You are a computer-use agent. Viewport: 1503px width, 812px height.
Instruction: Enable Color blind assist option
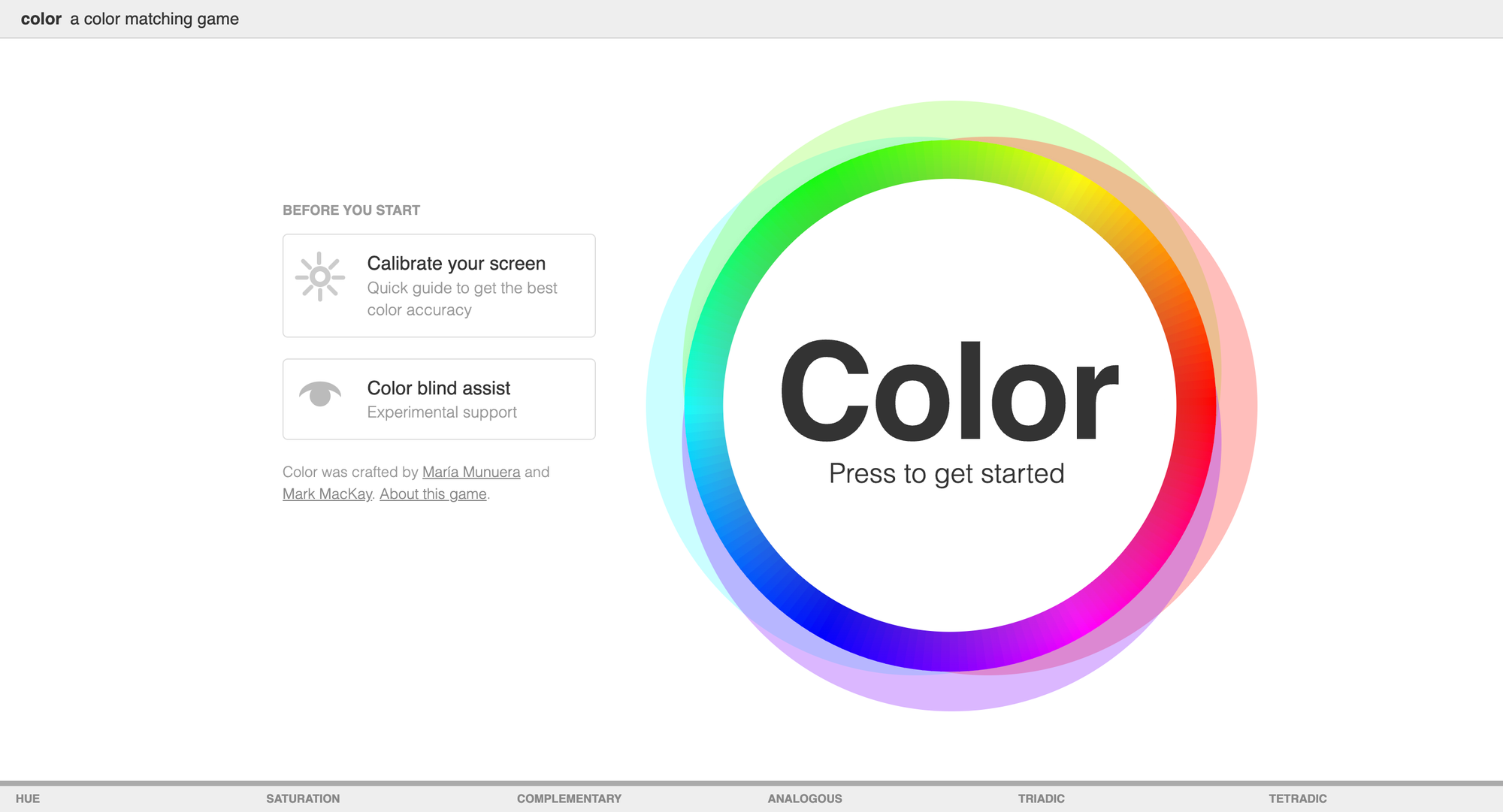click(438, 388)
